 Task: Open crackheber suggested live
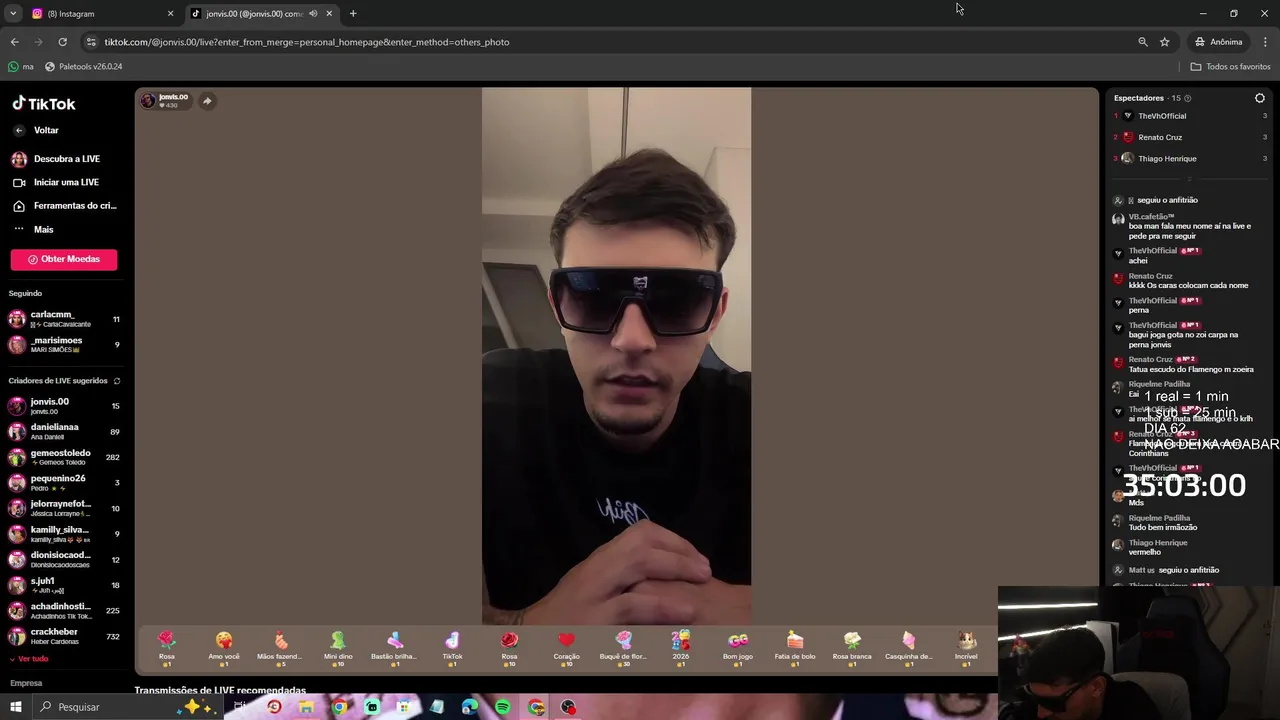click(x=64, y=636)
